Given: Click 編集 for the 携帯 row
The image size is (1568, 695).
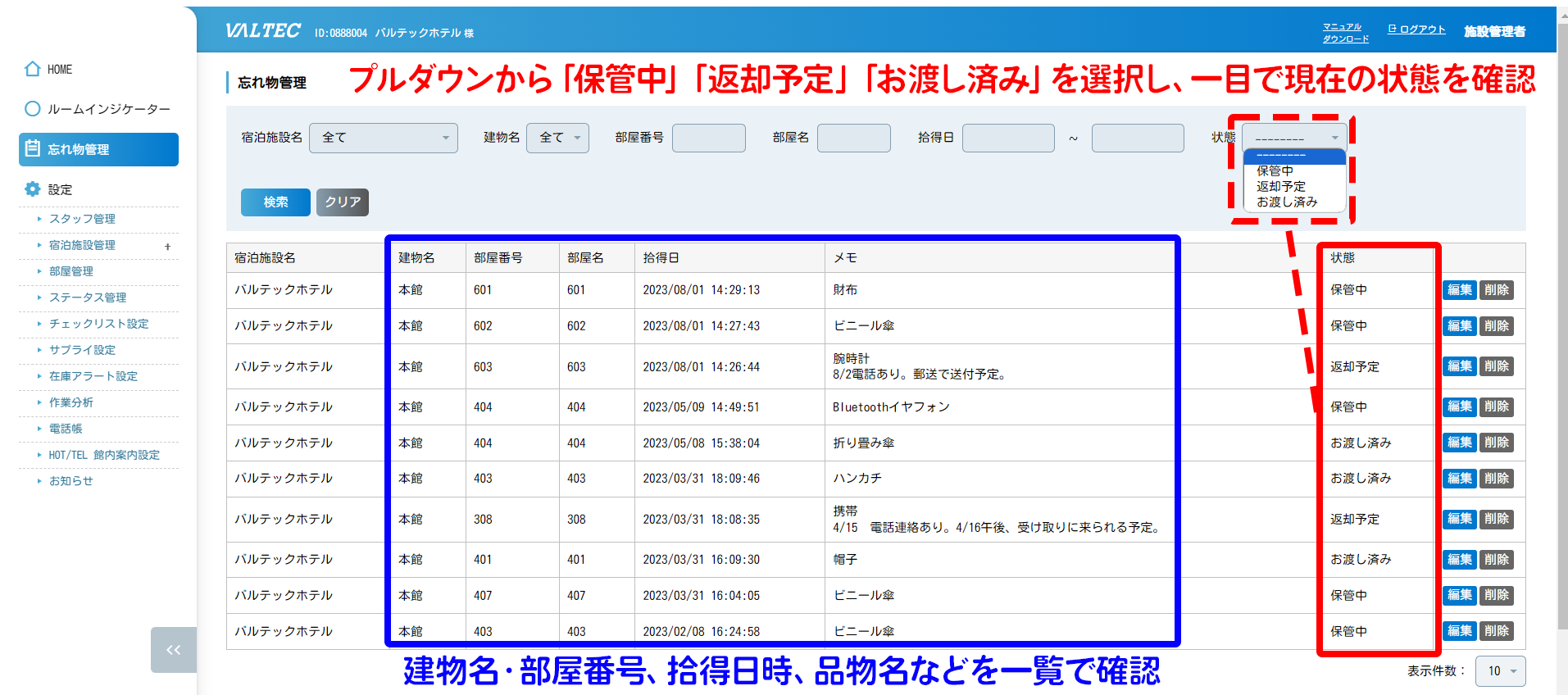Looking at the screenshot, I should (x=1459, y=519).
